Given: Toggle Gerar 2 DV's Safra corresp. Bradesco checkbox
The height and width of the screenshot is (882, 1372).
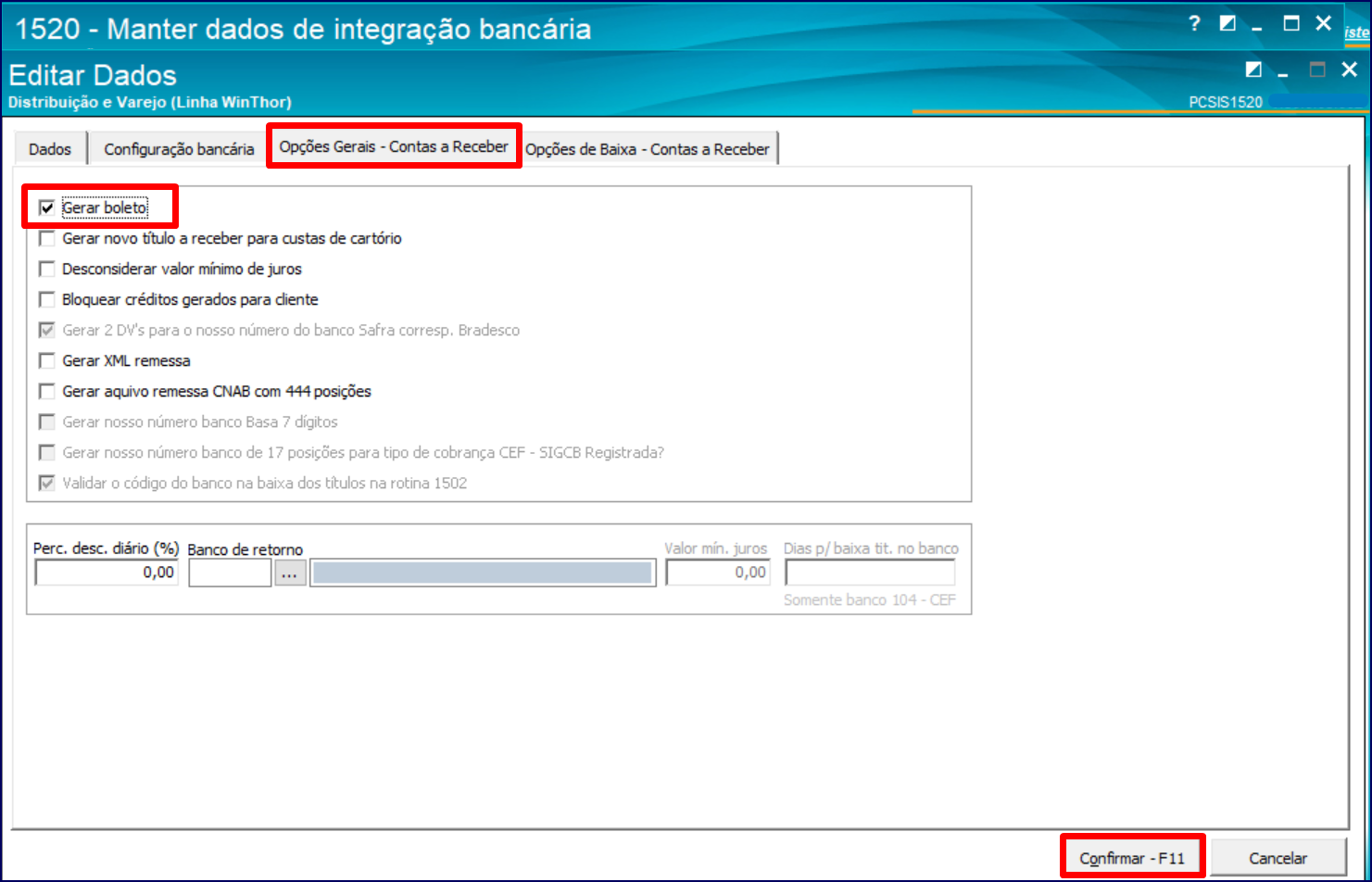Looking at the screenshot, I should (x=47, y=330).
